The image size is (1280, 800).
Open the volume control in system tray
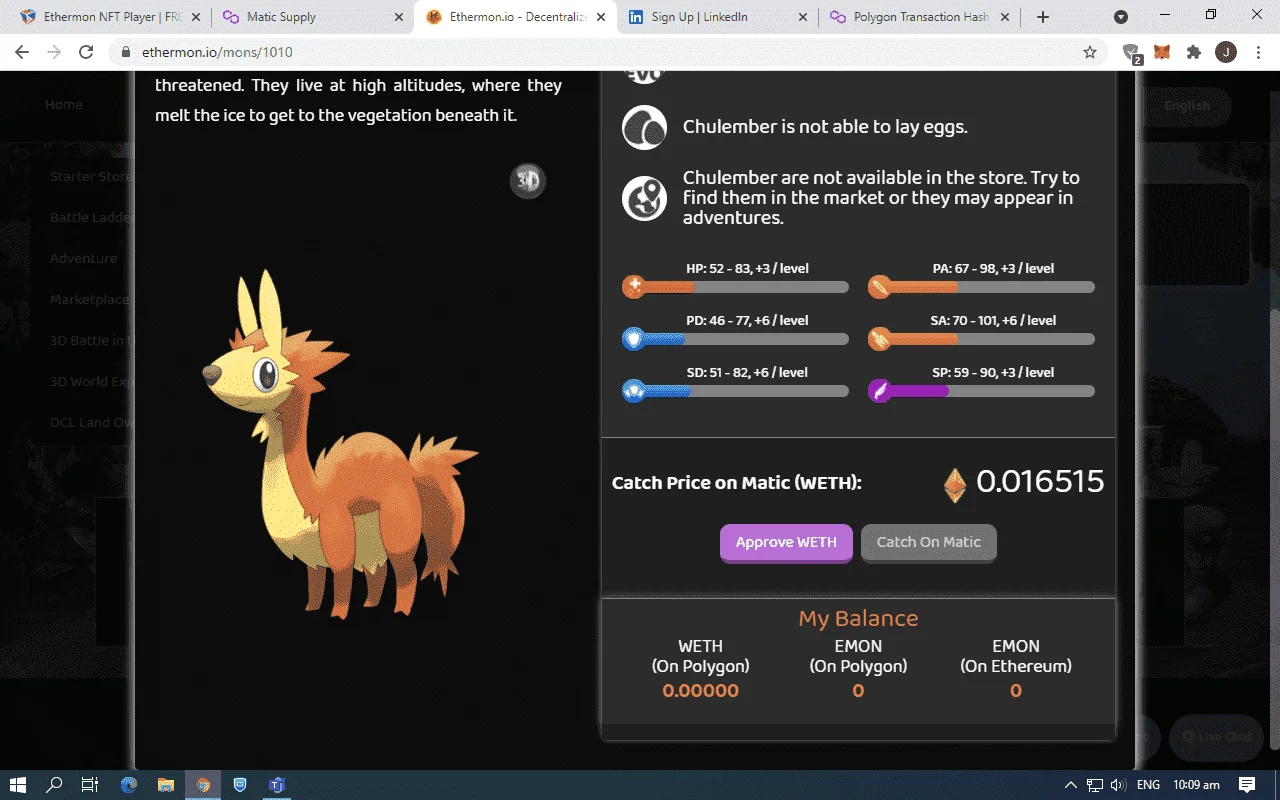(1117, 785)
